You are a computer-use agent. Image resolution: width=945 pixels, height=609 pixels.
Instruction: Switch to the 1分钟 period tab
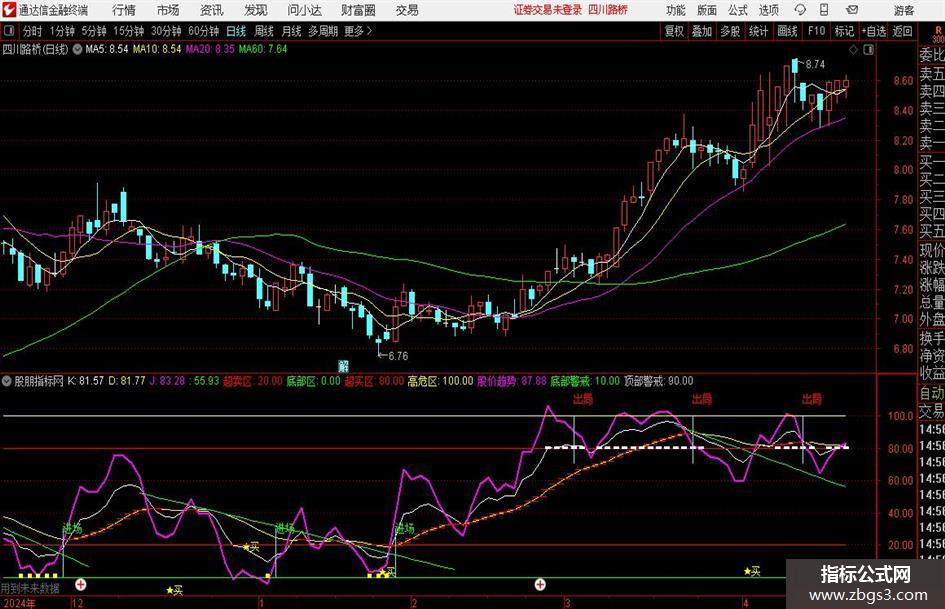(x=62, y=31)
